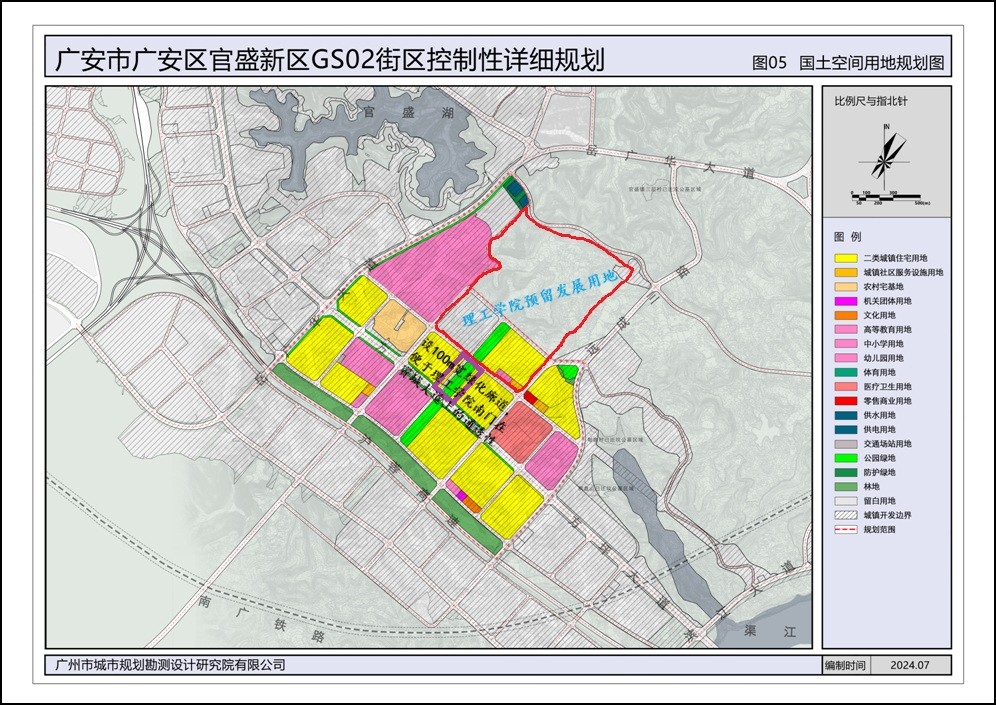The height and width of the screenshot is (705, 996).
Task: Click the 幼儿园用地 legend swatch
Action: pyautogui.click(x=845, y=358)
